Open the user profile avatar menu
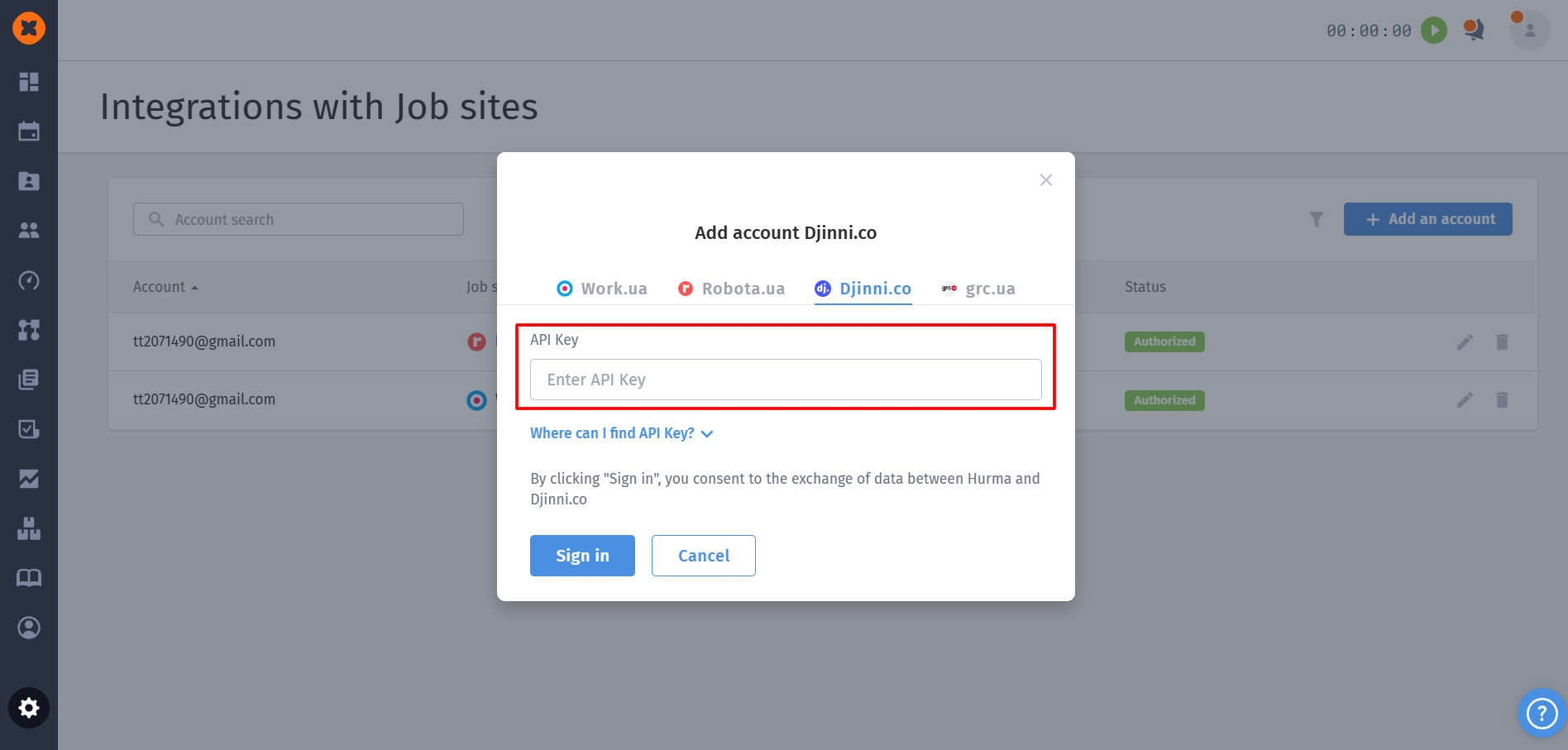 (x=1529, y=31)
